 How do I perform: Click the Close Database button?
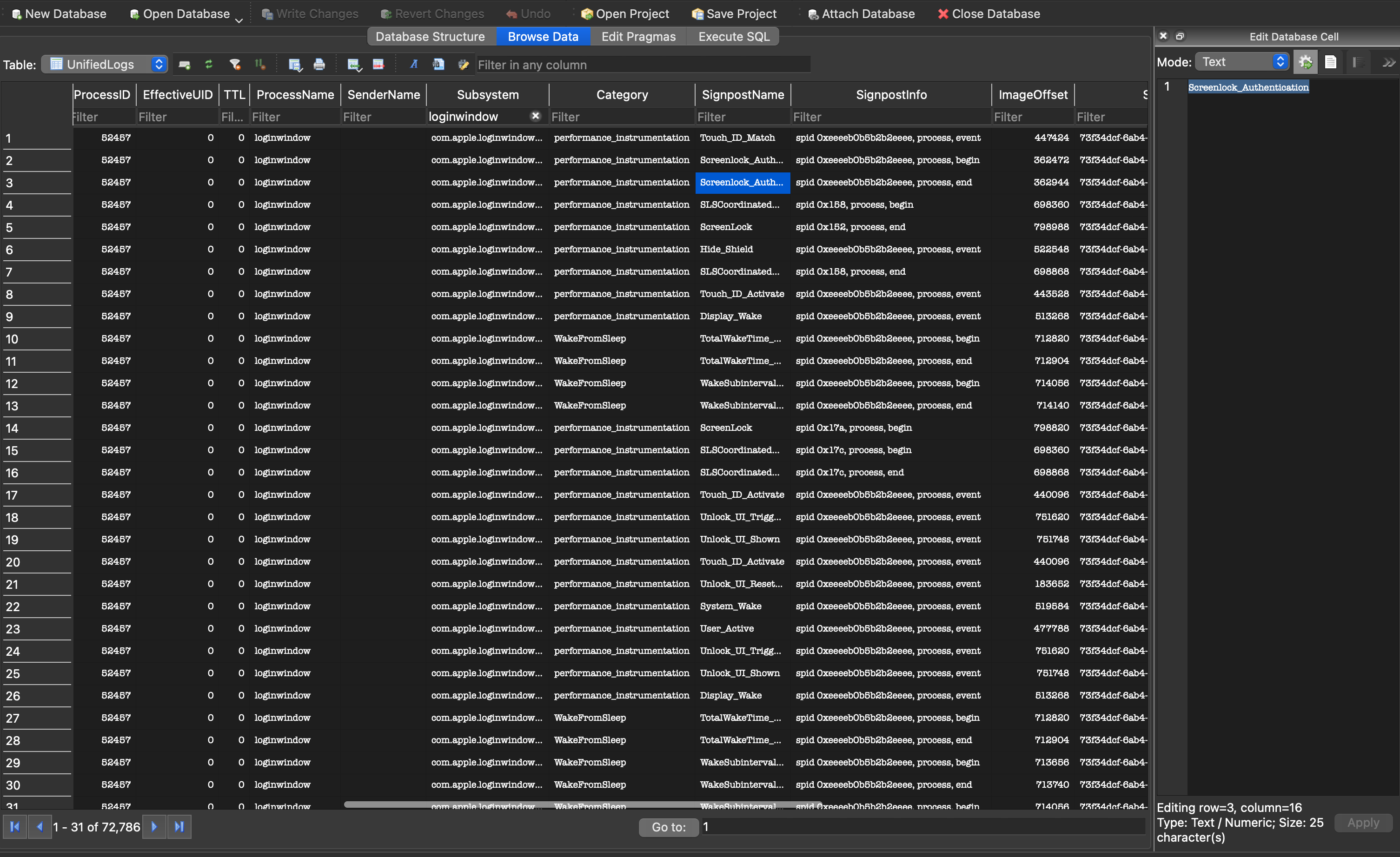pos(989,14)
